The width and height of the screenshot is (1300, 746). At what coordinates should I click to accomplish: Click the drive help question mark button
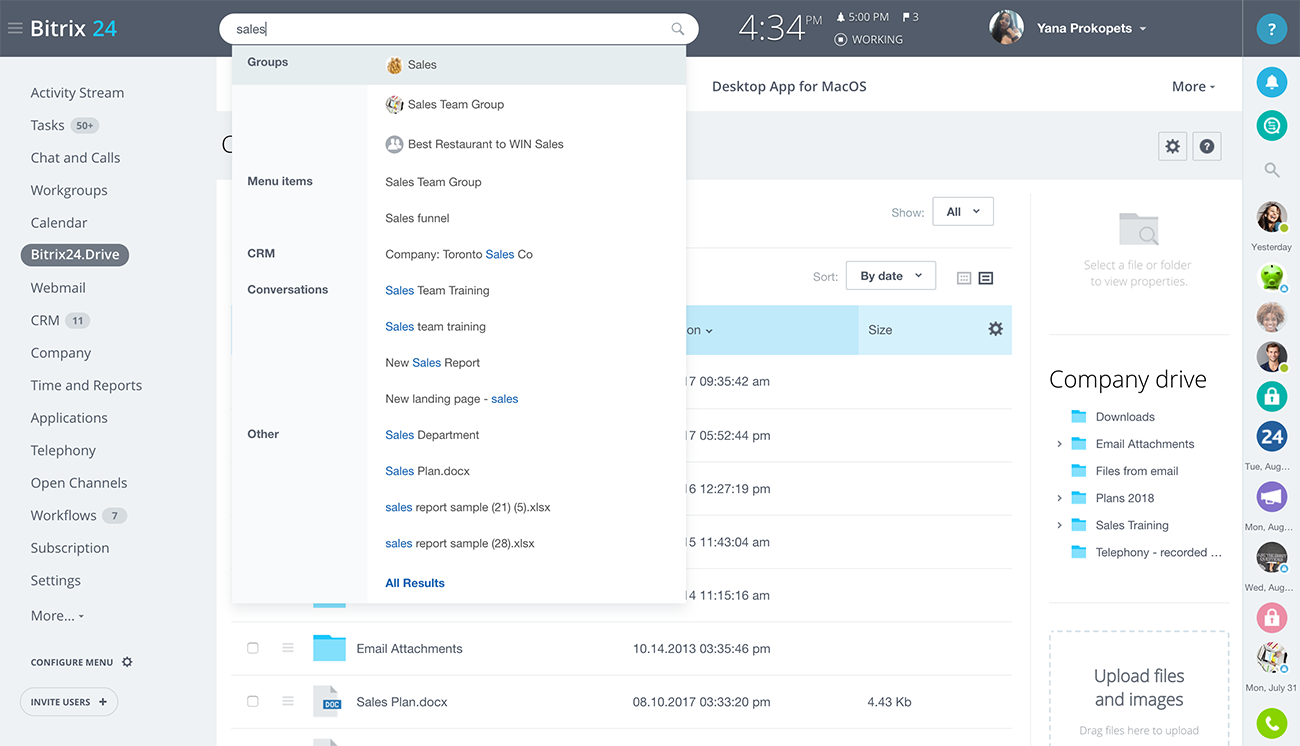[1207, 146]
